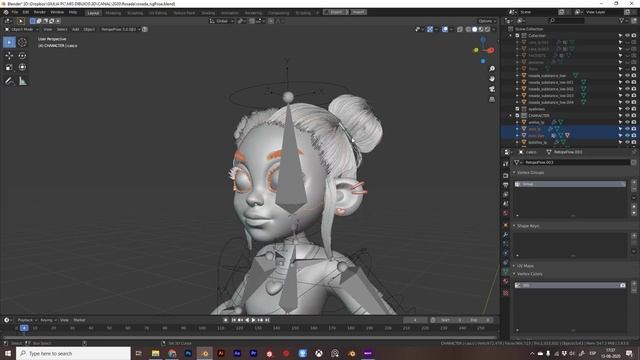Click the current frame marker in timeline

coord(24,328)
